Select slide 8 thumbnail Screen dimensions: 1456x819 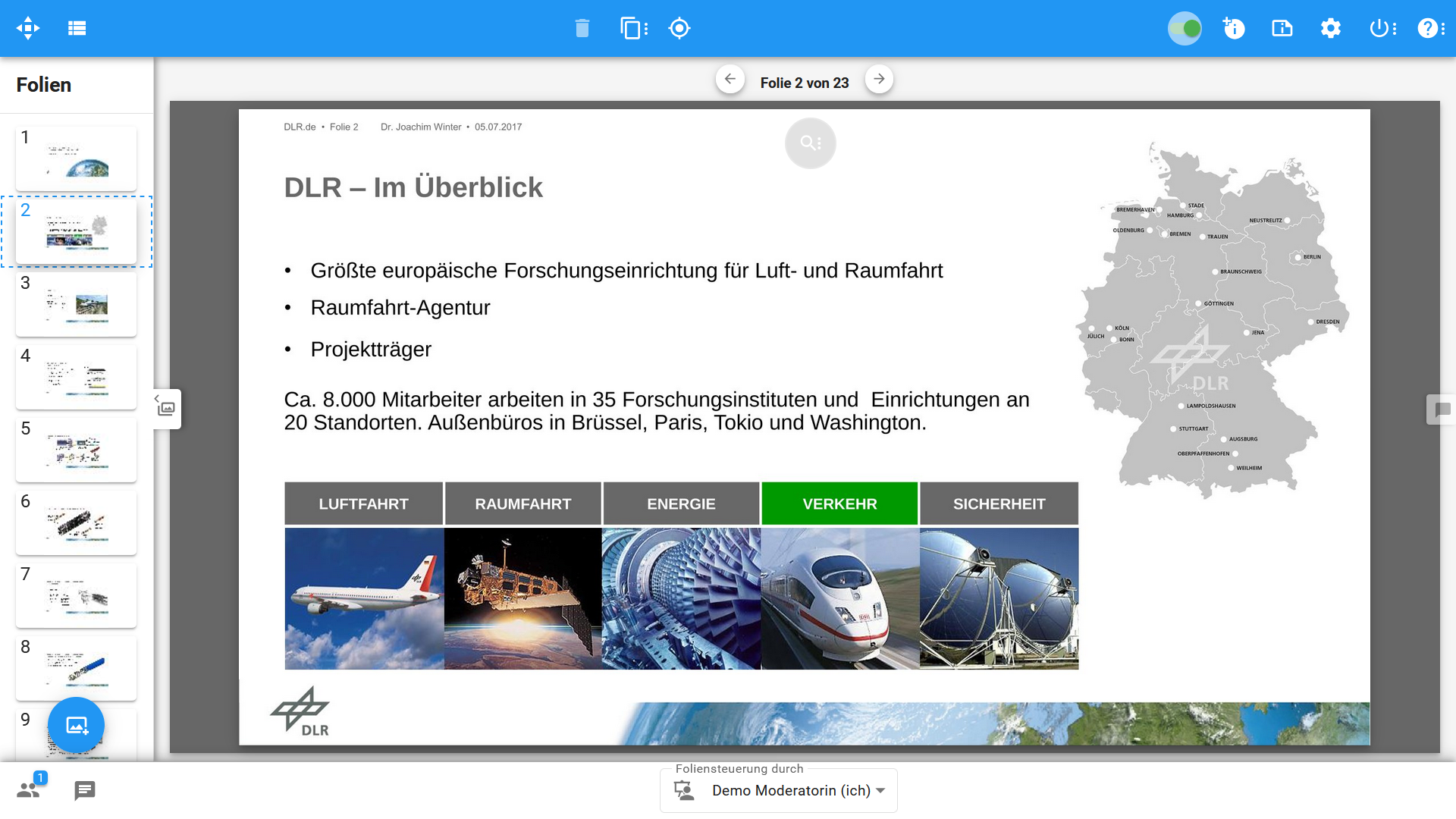pyautogui.click(x=76, y=668)
